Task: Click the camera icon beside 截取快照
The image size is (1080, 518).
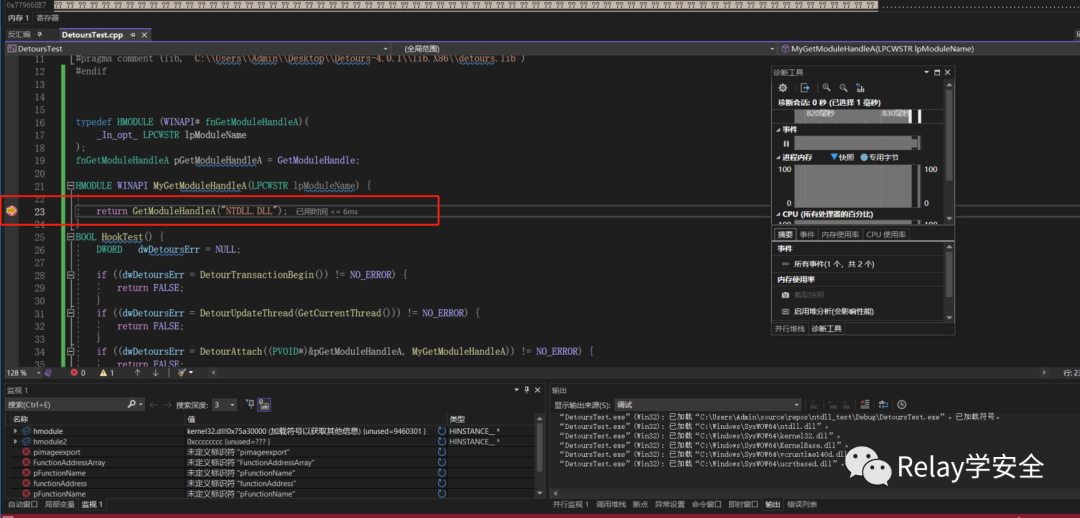Action: click(785, 295)
